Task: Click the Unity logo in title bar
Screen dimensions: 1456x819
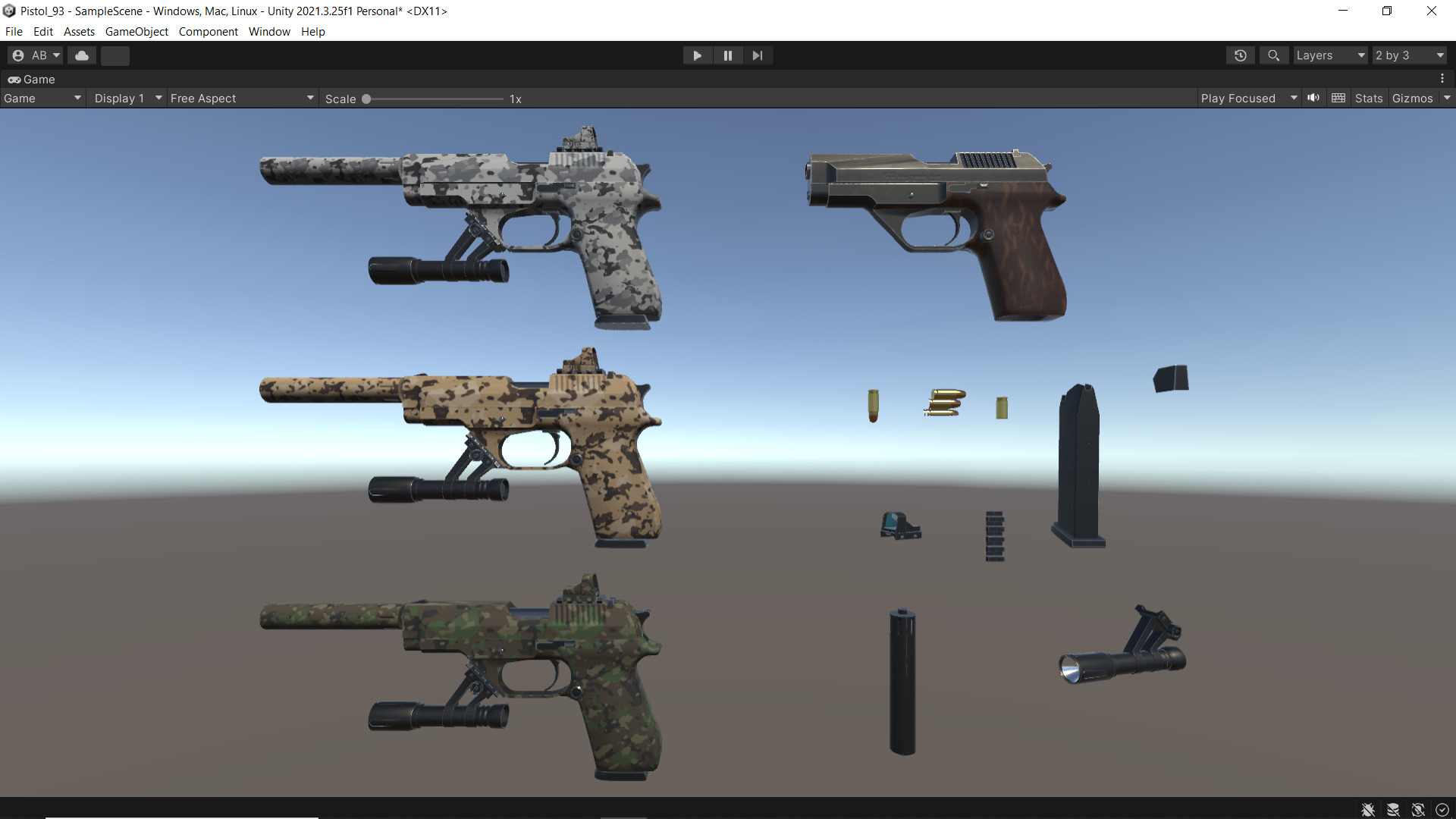Action: 9,11
